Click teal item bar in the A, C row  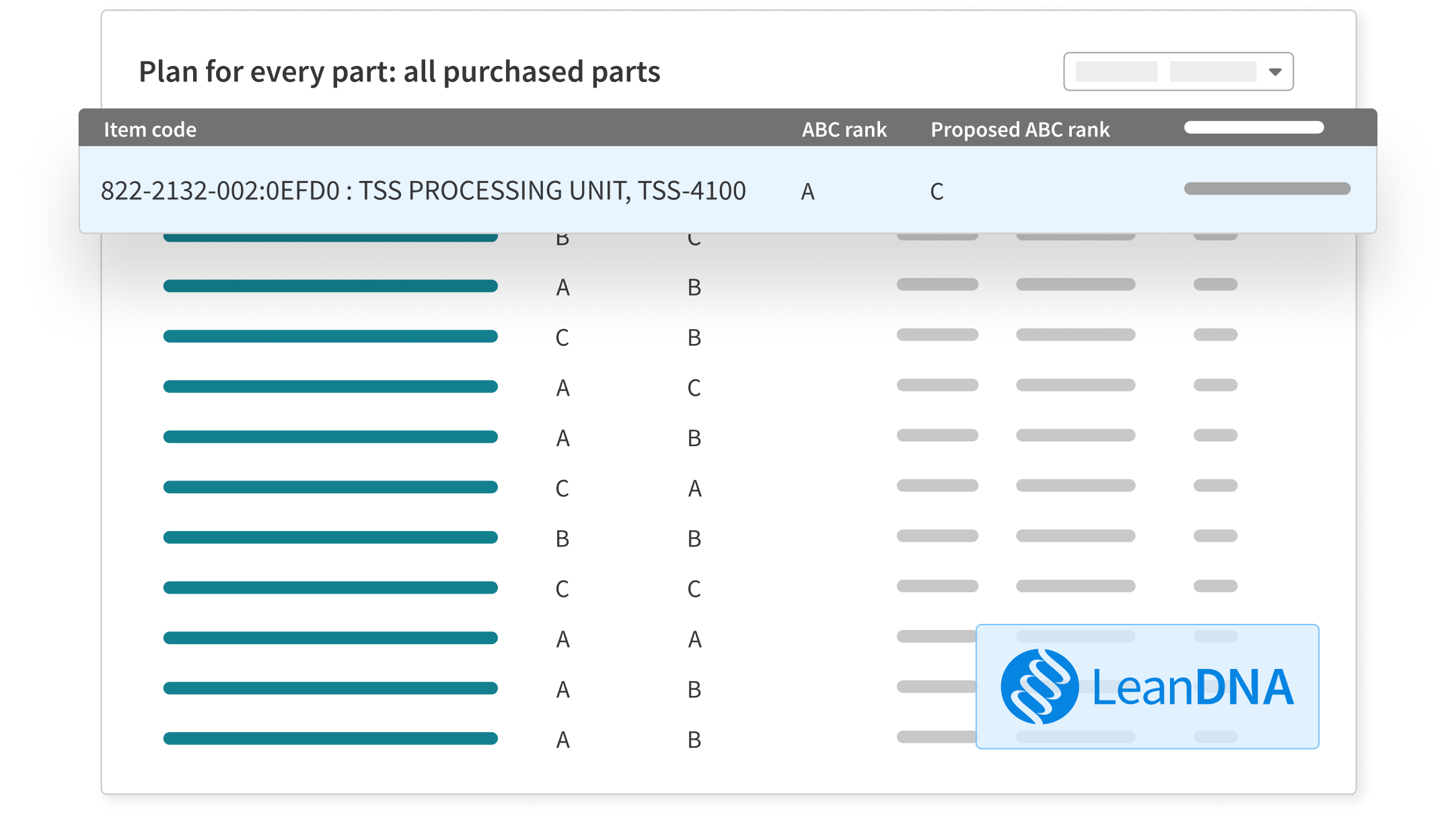pos(330,386)
